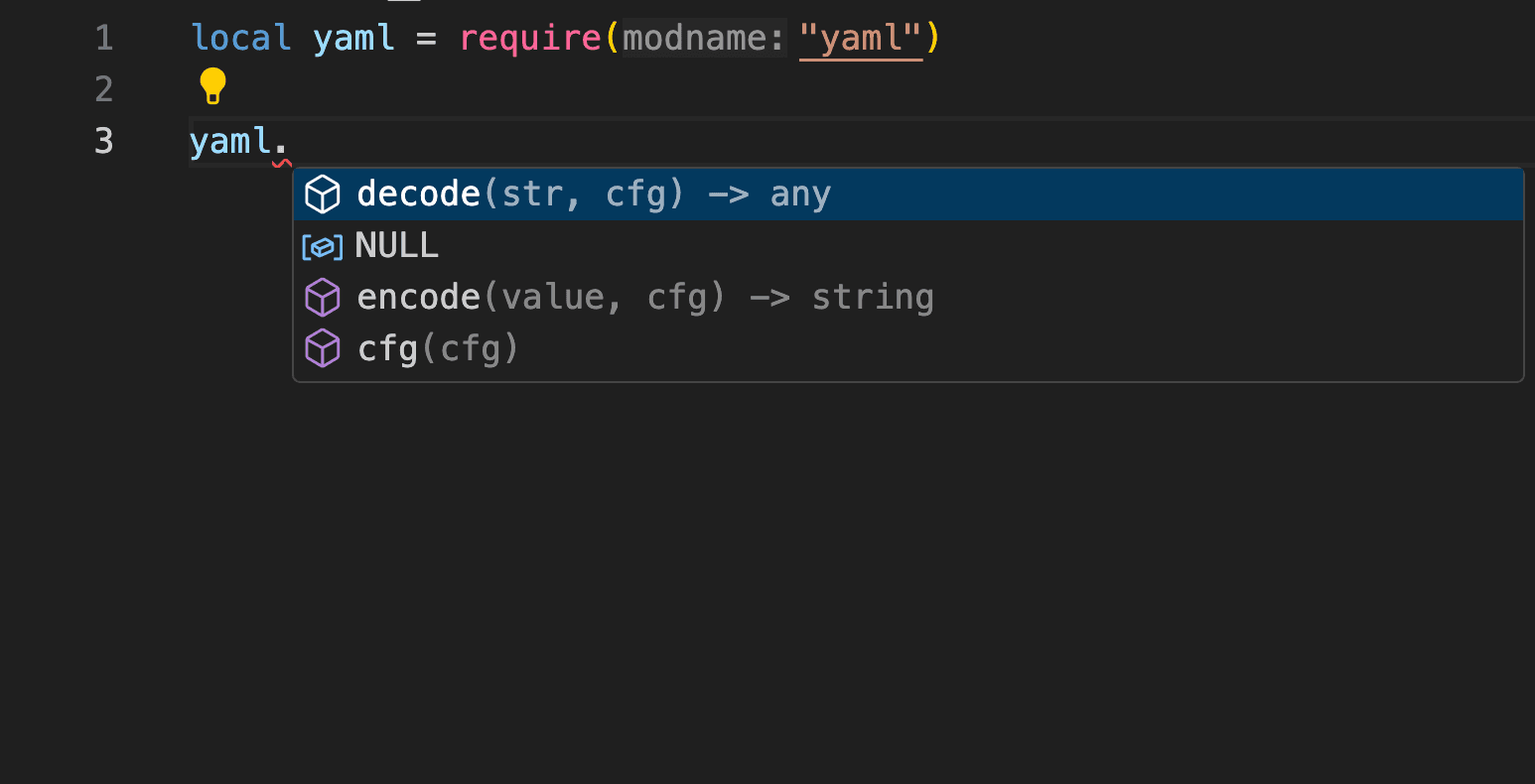Click line number 3 in the gutter

click(104, 142)
